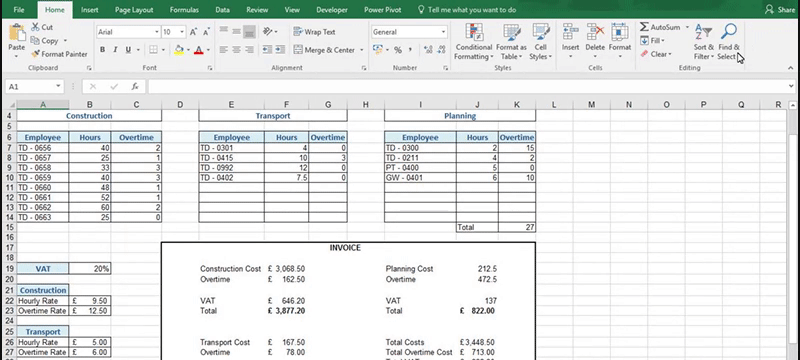800x360 pixels.
Task: Expand the formula bar
Action: [x=791, y=86]
